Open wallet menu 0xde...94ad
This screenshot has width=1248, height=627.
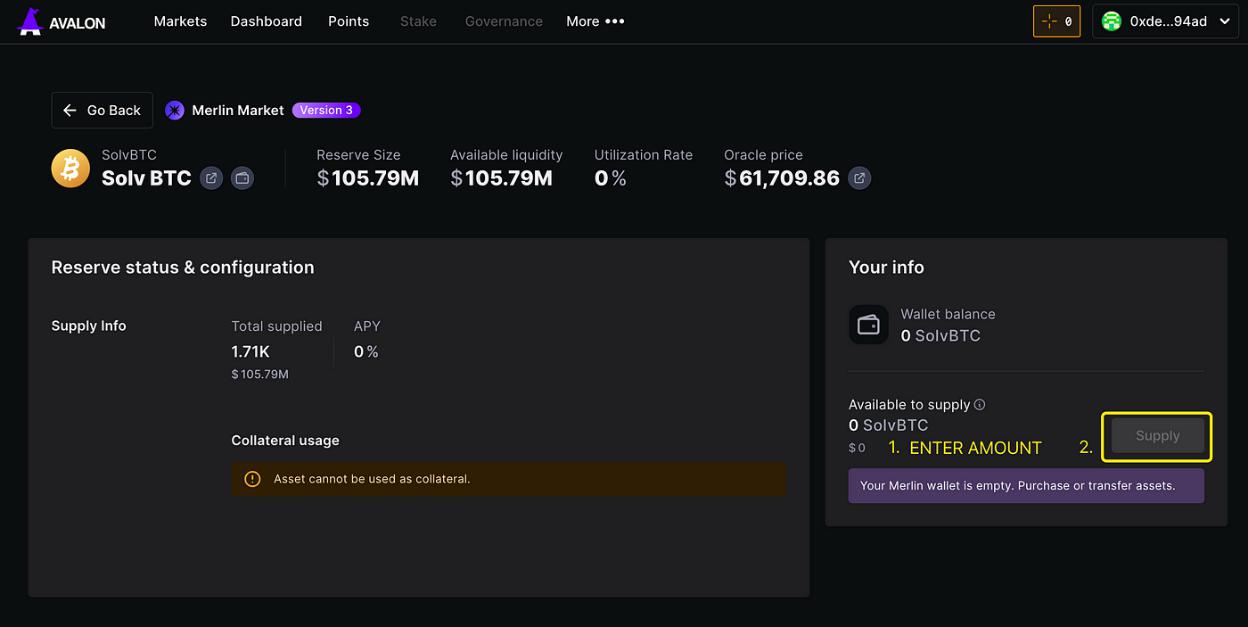click(x=1165, y=21)
